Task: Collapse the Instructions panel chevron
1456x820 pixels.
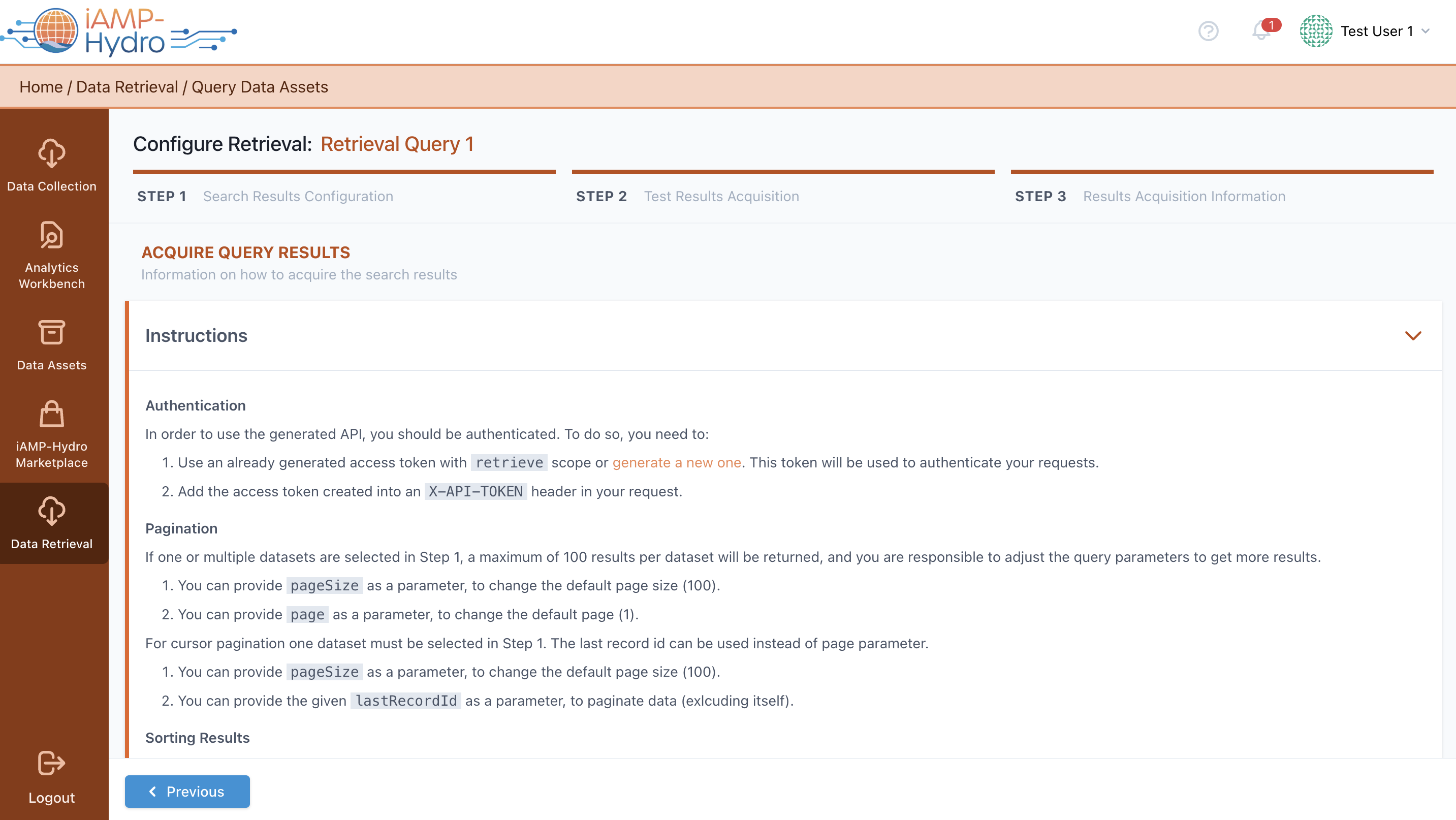Action: click(x=1412, y=336)
